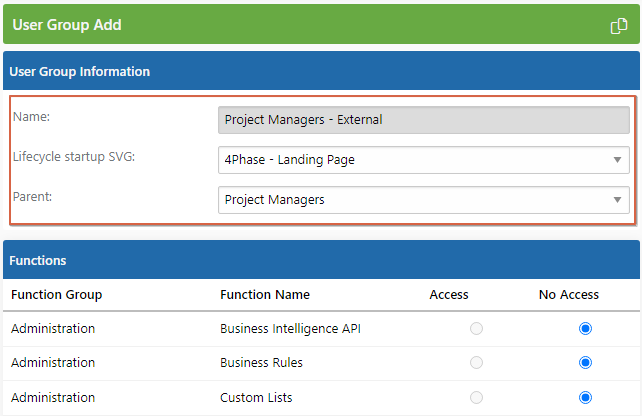
Task: Select Access for Business Rules
Action: click(x=476, y=362)
